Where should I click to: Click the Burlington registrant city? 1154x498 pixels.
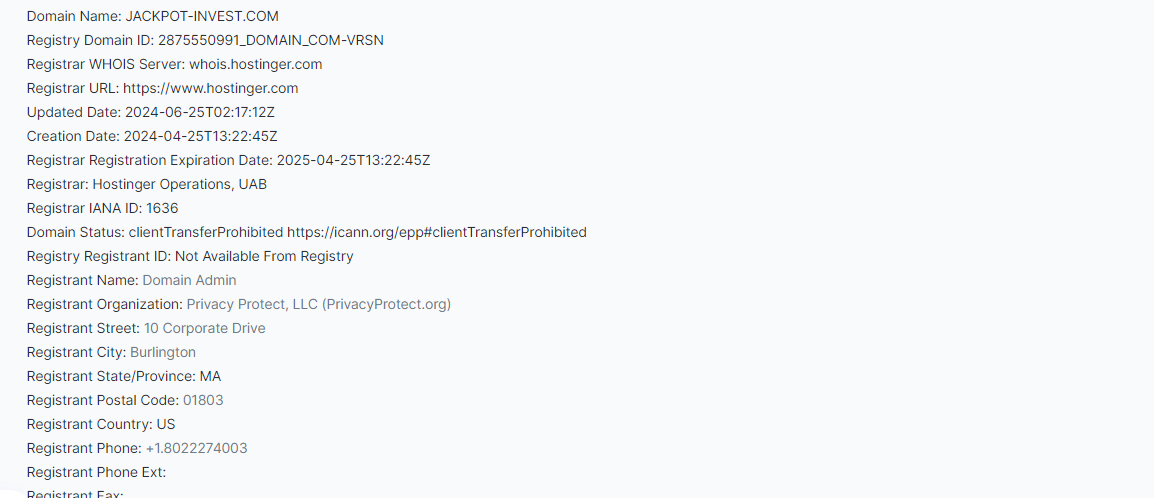coord(163,352)
